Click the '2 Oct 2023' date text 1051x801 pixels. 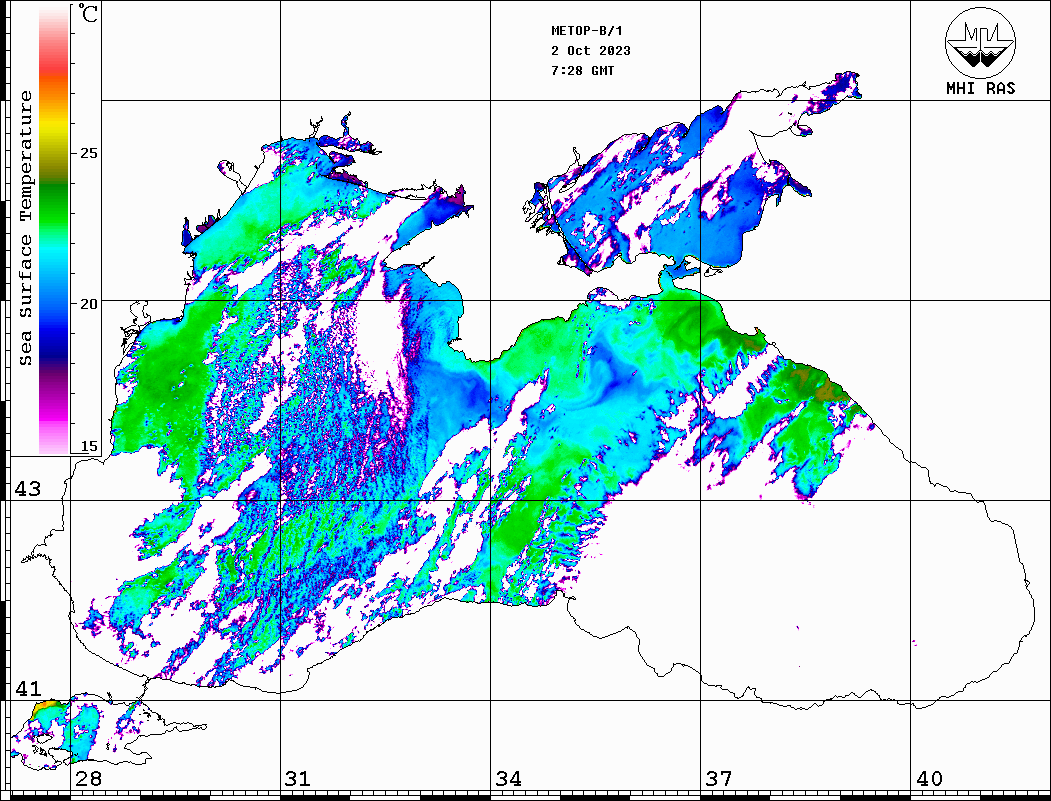point(591,51)
